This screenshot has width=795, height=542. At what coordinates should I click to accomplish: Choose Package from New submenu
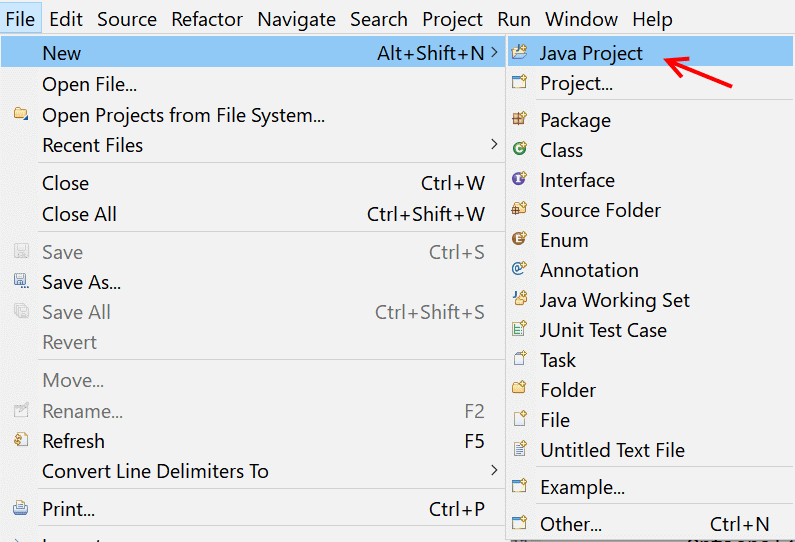[x=650, y=120]
